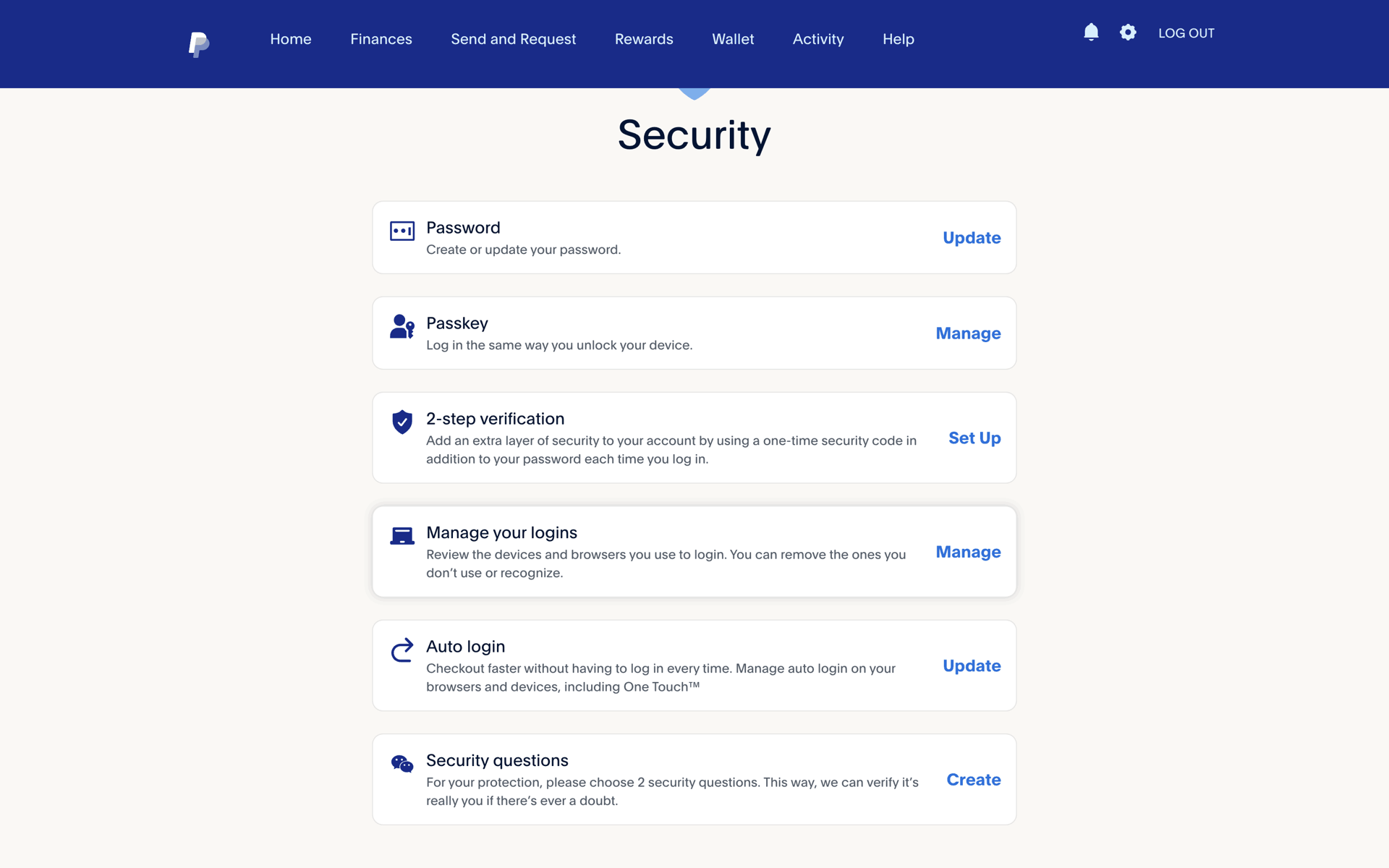Click the 2-step verification heading
Viewport: 1389px width, 868px height.
495,419
